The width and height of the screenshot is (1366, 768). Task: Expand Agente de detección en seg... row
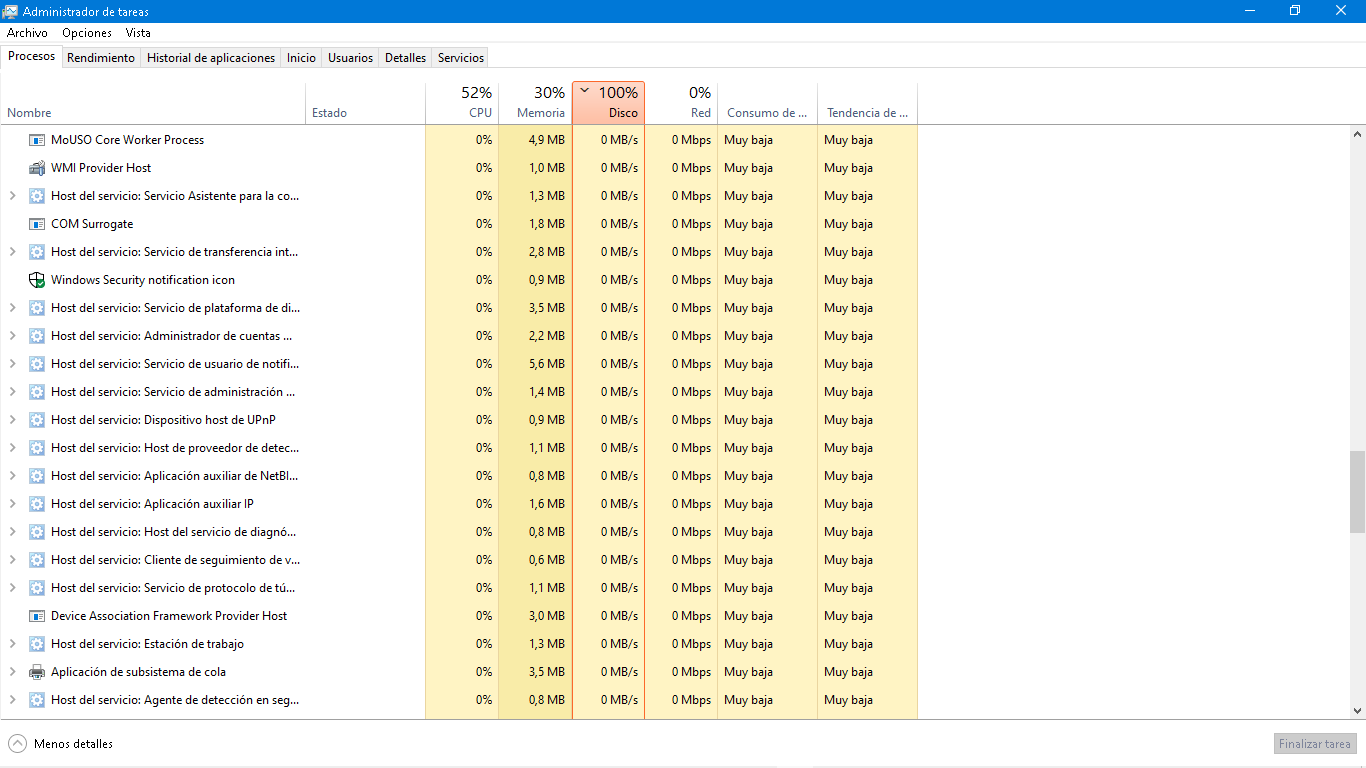13,700
